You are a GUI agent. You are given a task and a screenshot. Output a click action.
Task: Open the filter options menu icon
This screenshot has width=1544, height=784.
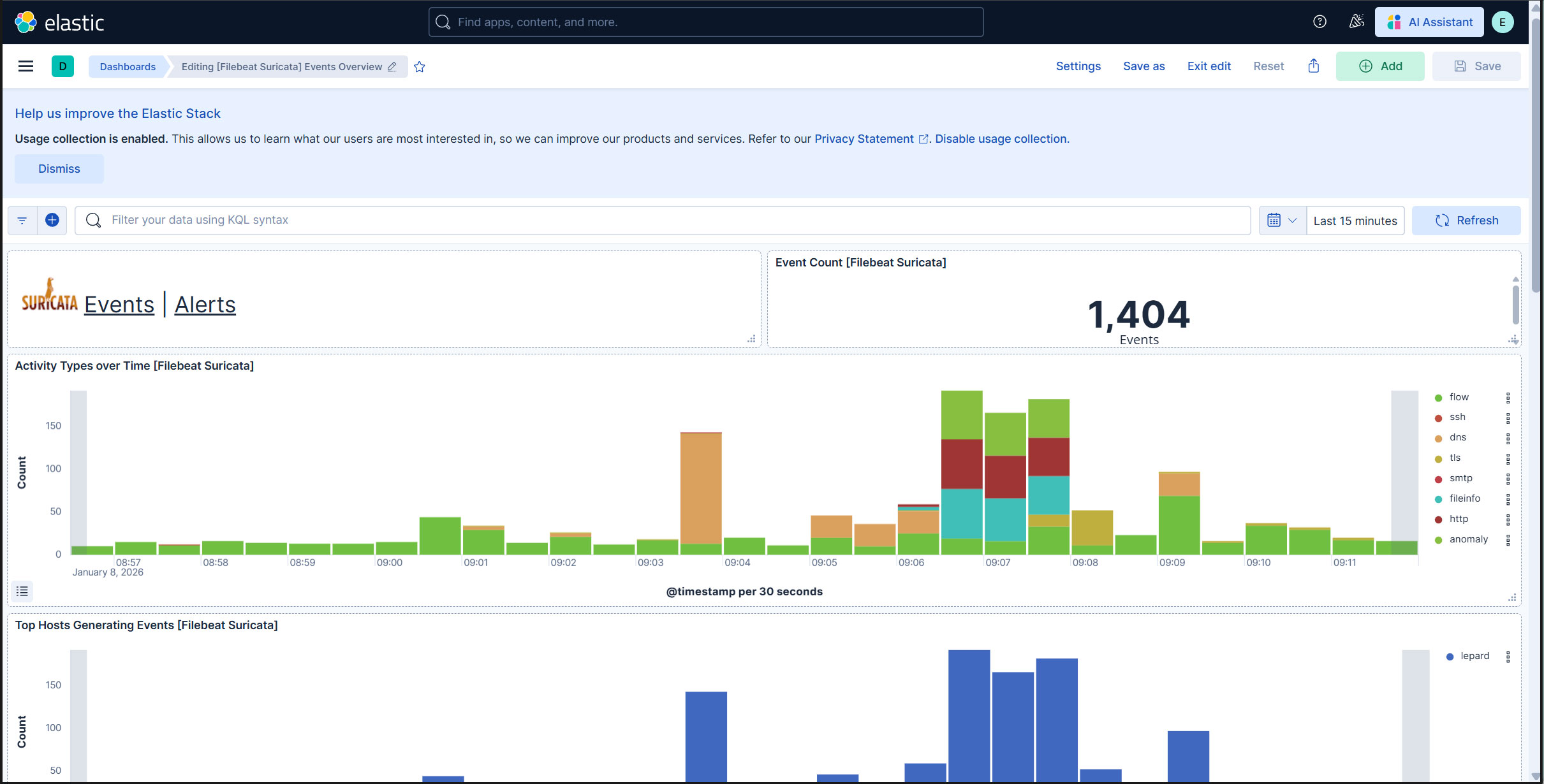point(22,220)
